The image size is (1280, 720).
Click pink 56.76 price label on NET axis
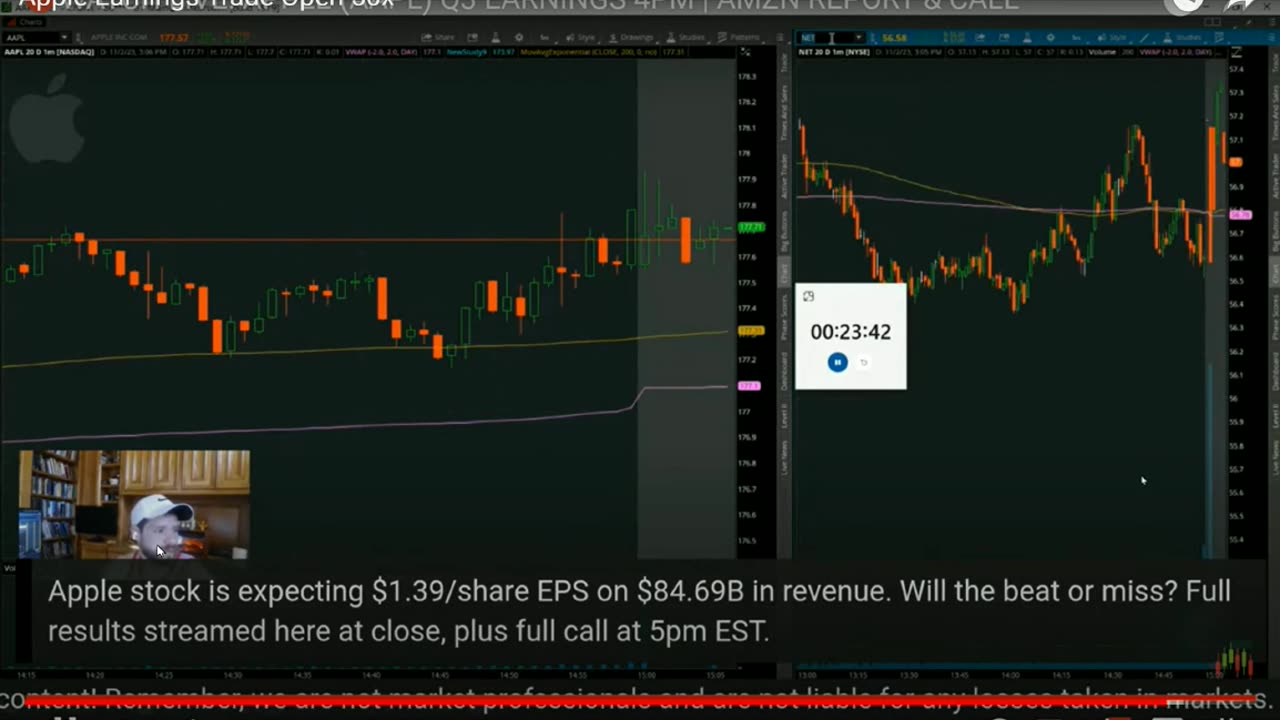coord(1240,215)
